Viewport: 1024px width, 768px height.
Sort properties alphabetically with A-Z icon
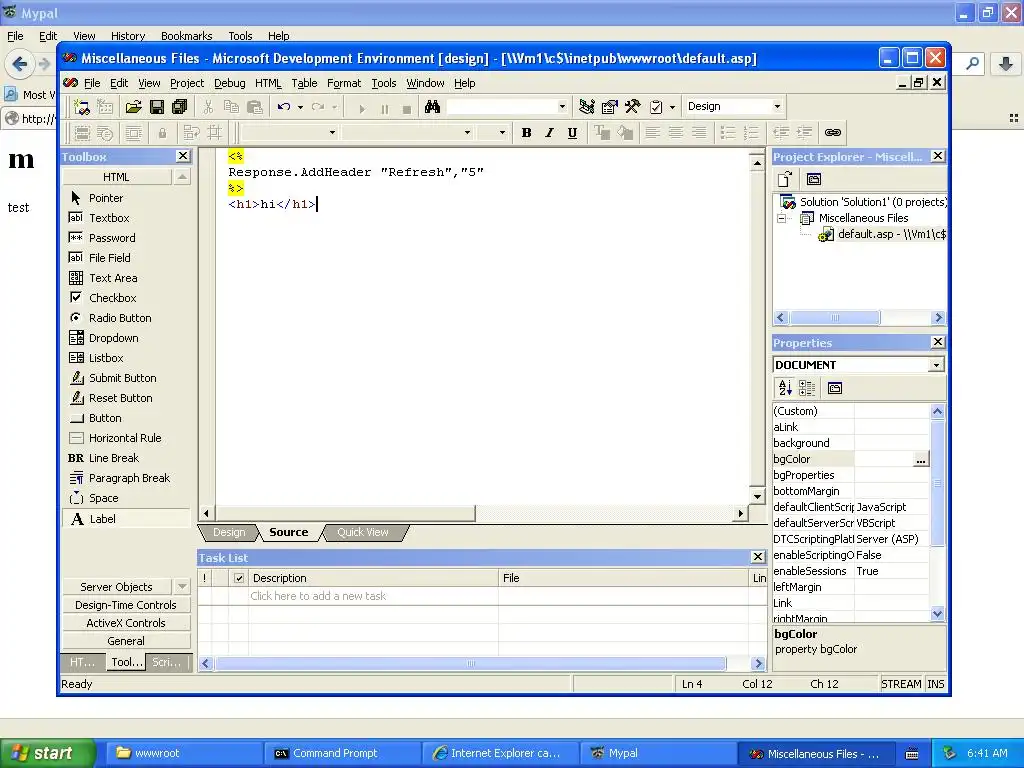785,388
